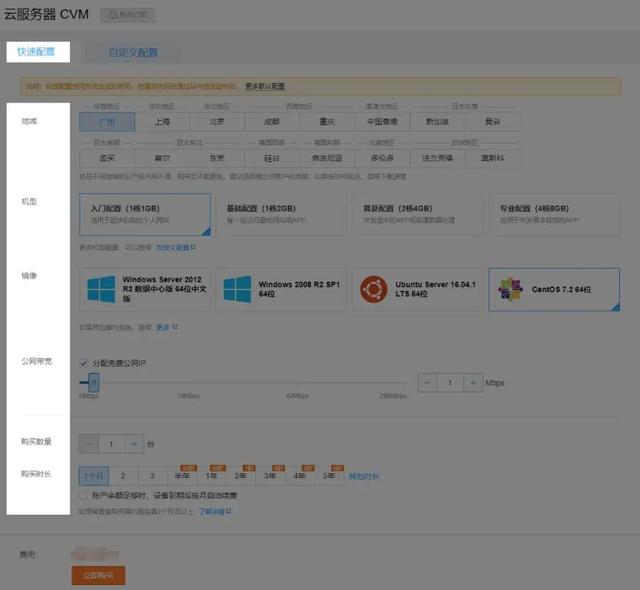This screenshot has width=640, height=590.
Task: Select the 上海 region
Action: pos(162,122)
